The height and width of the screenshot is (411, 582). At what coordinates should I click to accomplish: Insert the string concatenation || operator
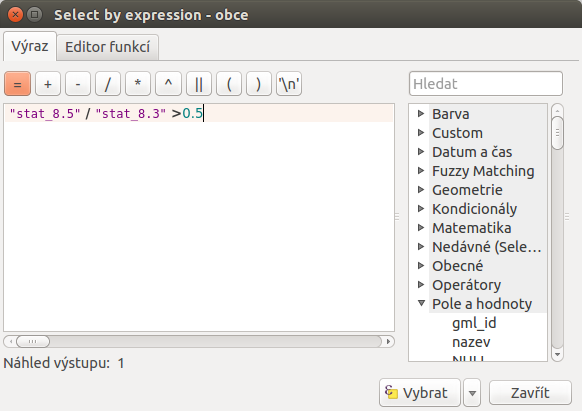pyautogui.click(x=199, y=84)
